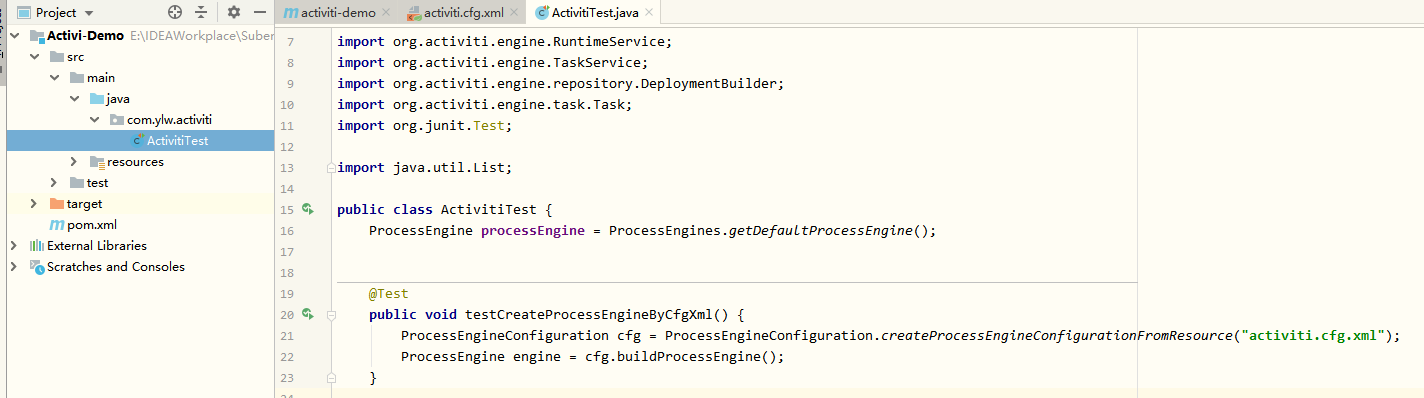
Task: Click line number 16 in the gutter
Action: [x=287, y=230]
